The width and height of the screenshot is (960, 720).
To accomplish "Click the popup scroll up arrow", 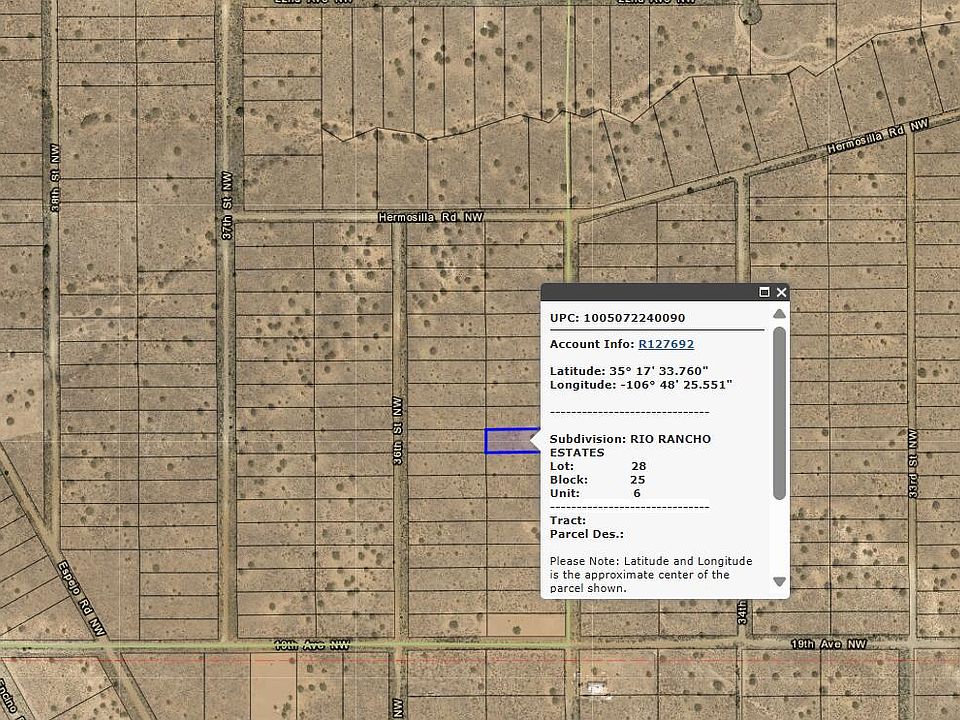I will pos(779,314).
